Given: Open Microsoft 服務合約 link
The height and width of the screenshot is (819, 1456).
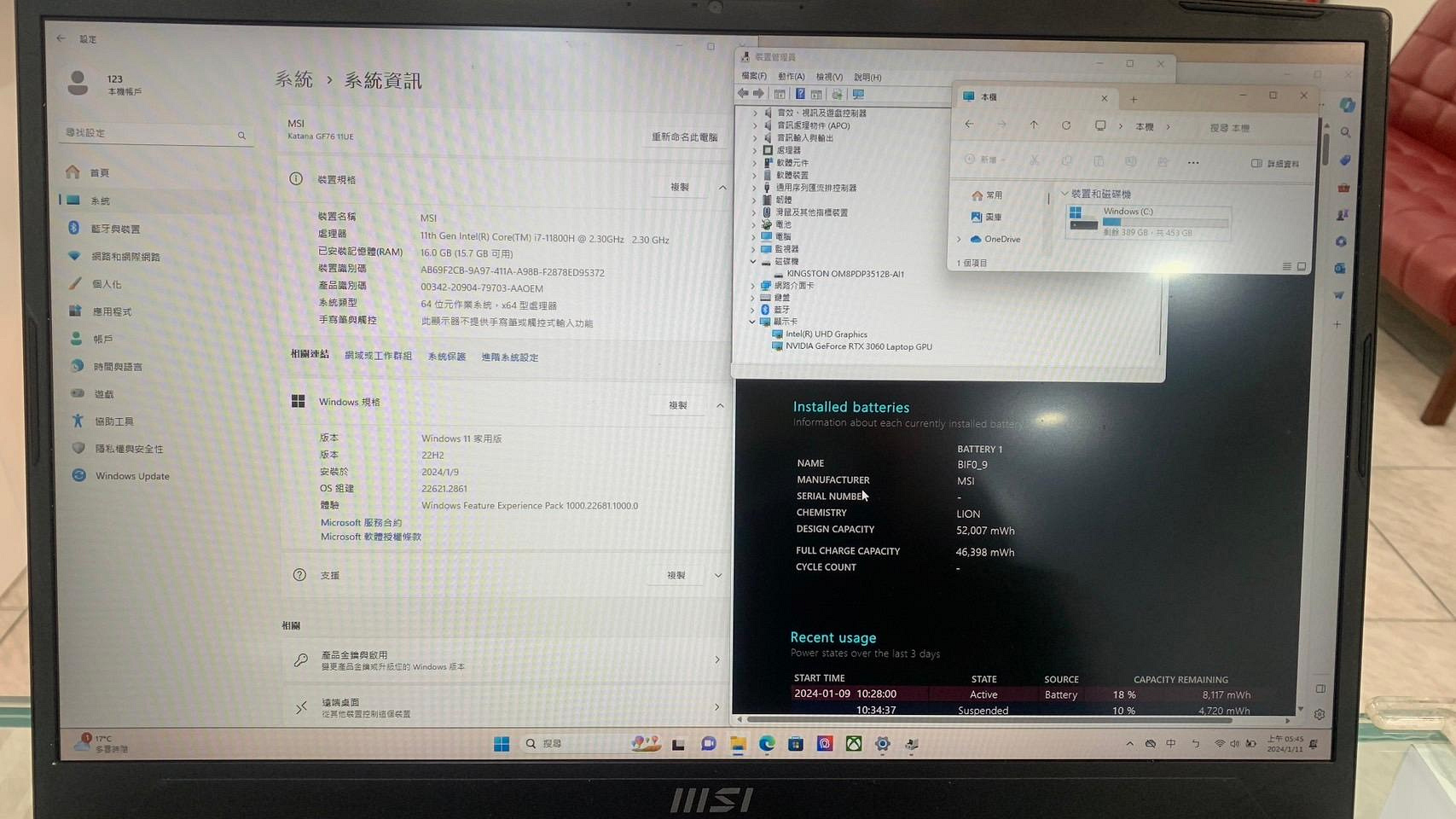Looking at the screenshot, I should click(361, 522).
